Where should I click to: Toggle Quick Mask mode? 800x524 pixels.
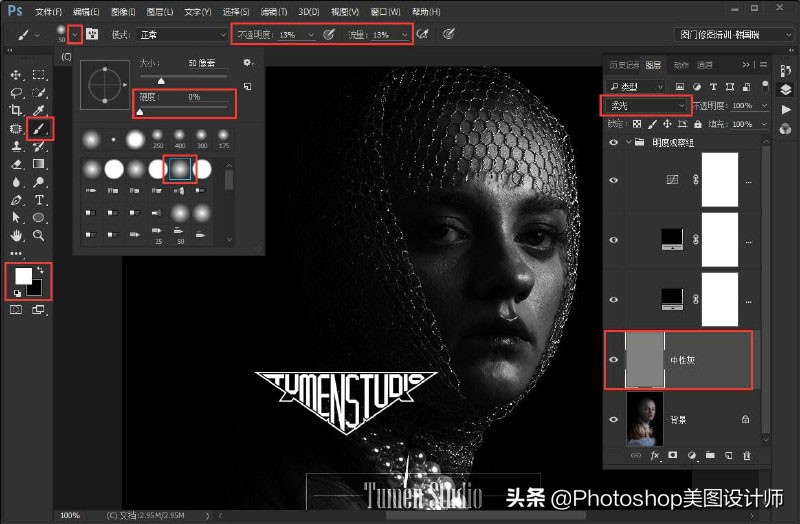click(16, 310)
